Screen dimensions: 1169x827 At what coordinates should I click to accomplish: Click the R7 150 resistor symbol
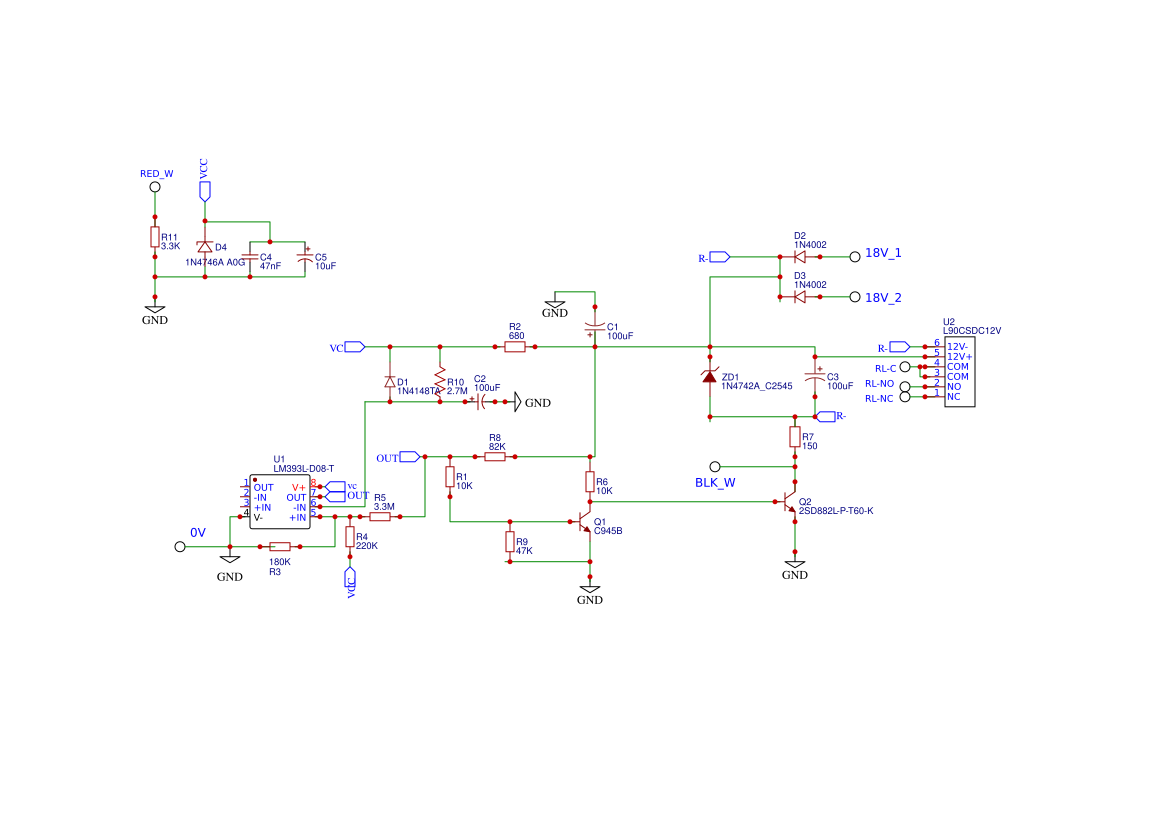pyautogui.click(x=795, y=437)
